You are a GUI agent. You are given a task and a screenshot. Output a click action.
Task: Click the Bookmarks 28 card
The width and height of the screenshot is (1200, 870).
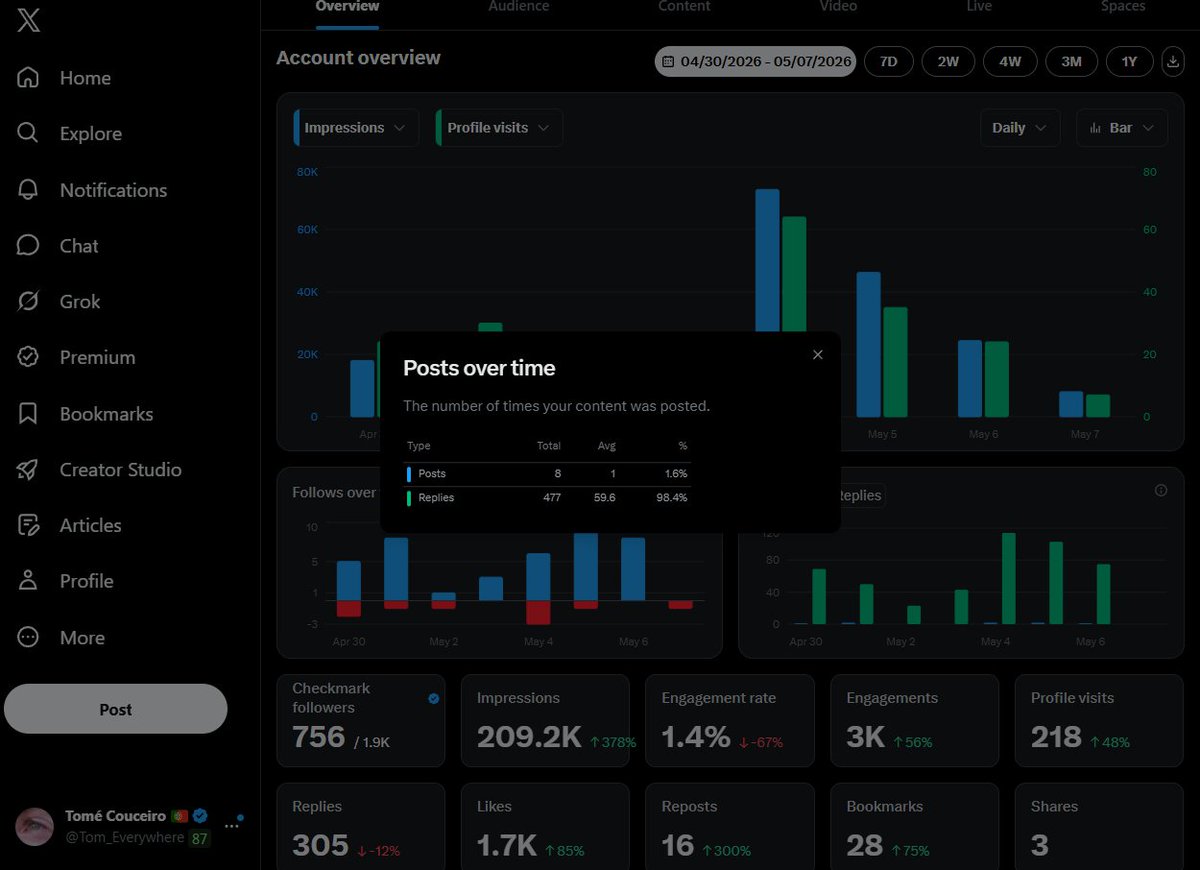point(914,826)
